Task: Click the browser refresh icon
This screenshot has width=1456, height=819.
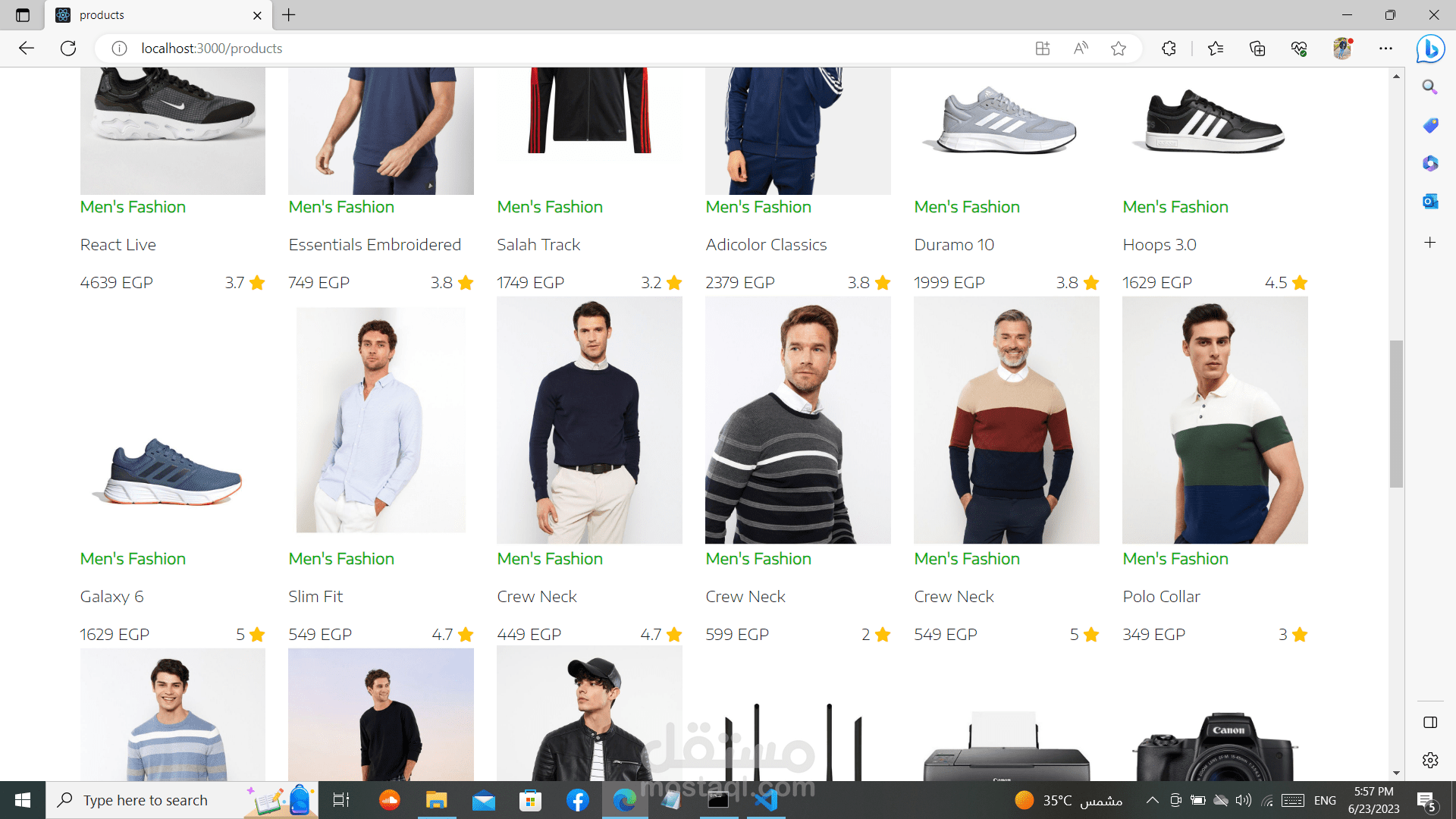Action: click(x=68, y=49)
